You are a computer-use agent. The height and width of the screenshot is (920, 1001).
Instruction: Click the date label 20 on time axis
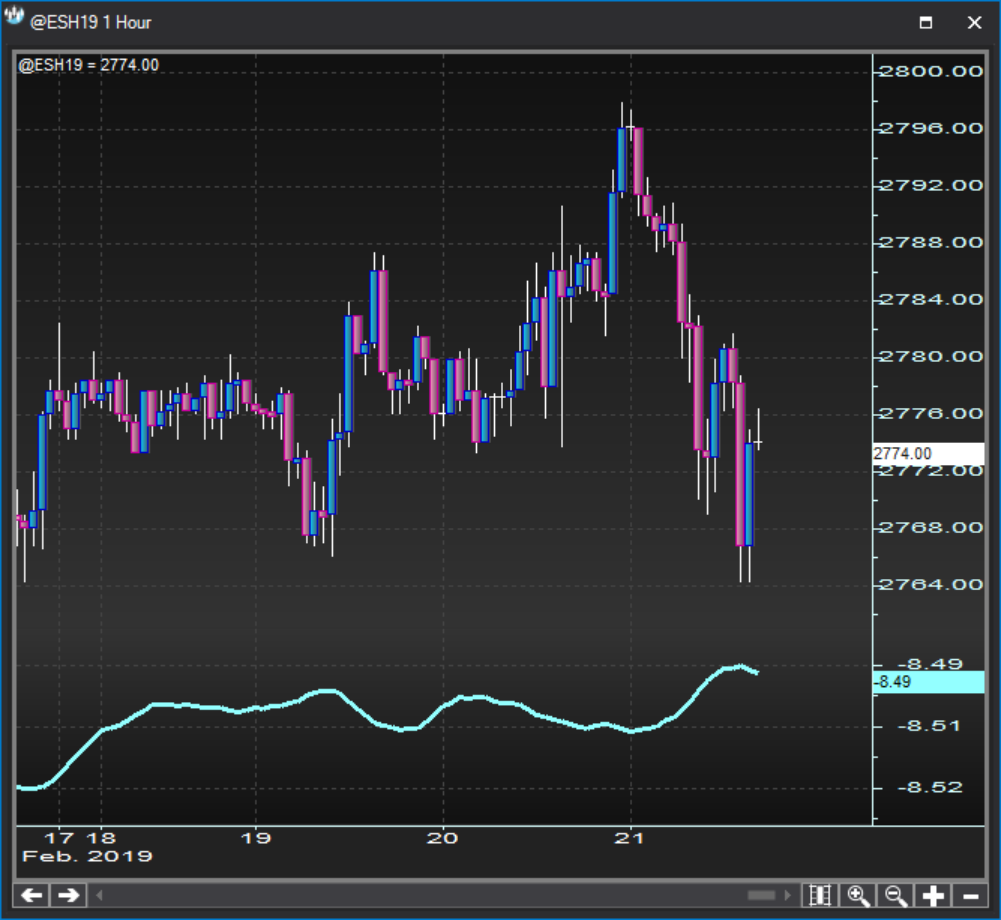coord(442,838)
